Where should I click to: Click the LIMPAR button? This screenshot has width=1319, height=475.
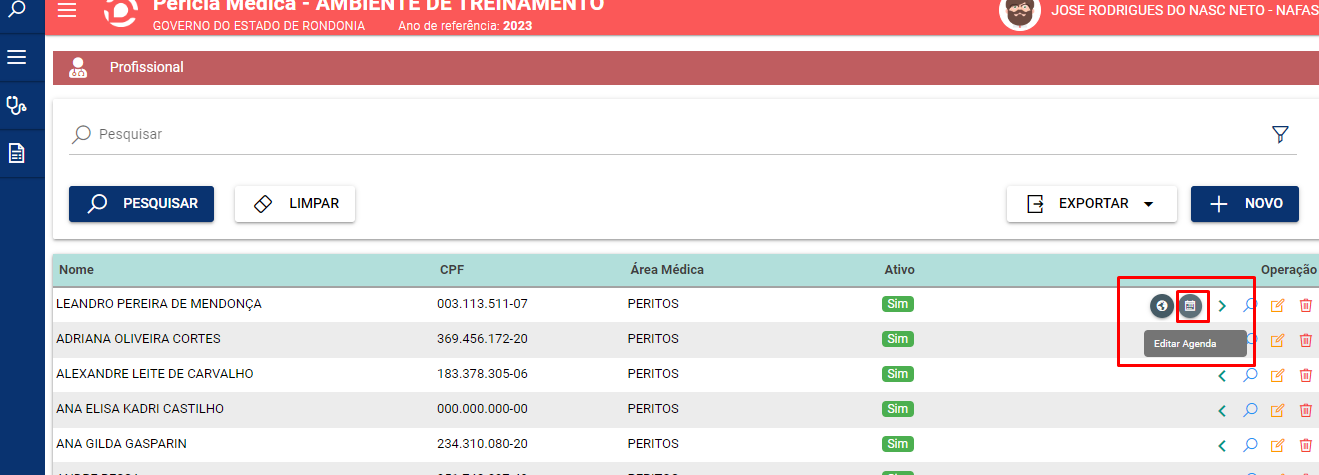[295, 204]
